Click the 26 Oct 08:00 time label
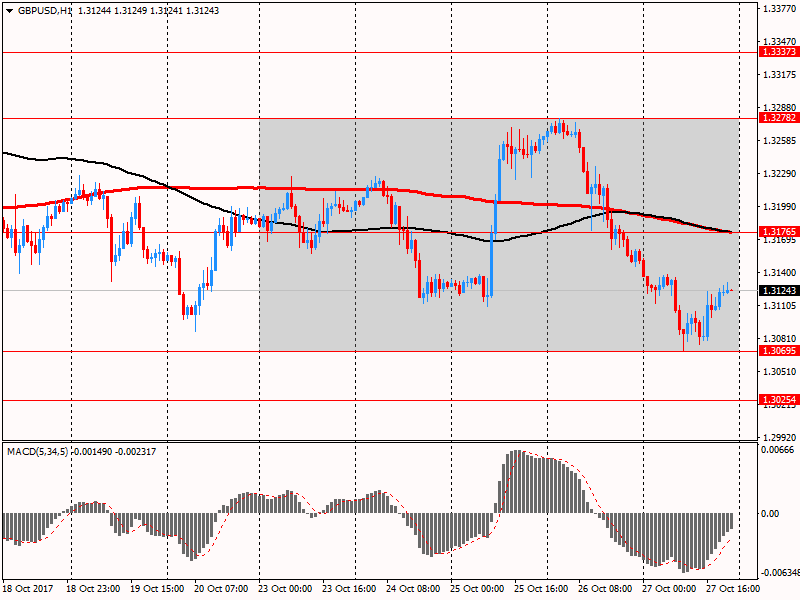Image resolution: width=800 pixels, height=600 pixels. (606, 589)
